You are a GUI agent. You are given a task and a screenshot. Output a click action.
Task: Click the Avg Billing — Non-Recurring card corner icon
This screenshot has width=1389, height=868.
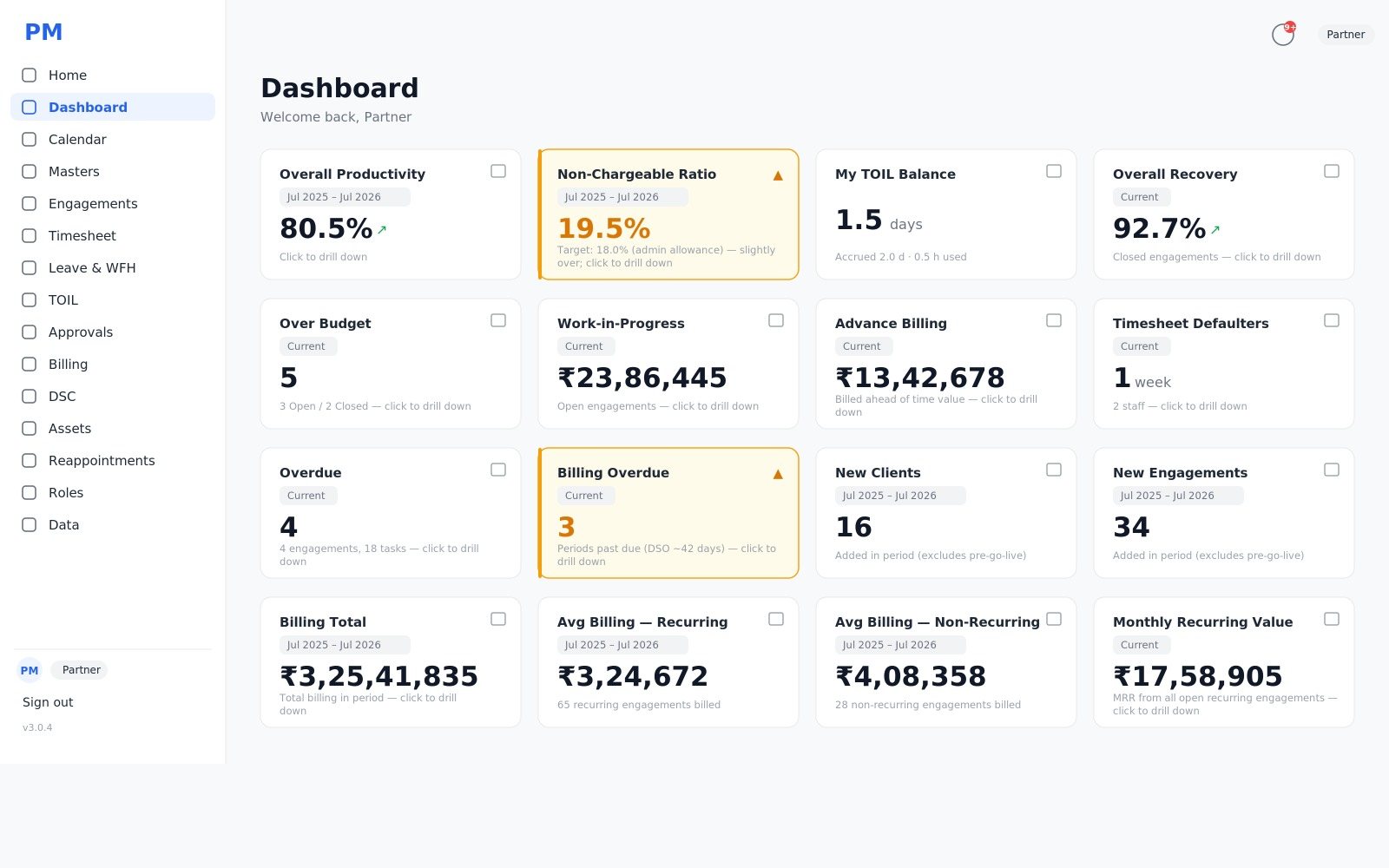pyautogui.click(x=1054, y=619)
